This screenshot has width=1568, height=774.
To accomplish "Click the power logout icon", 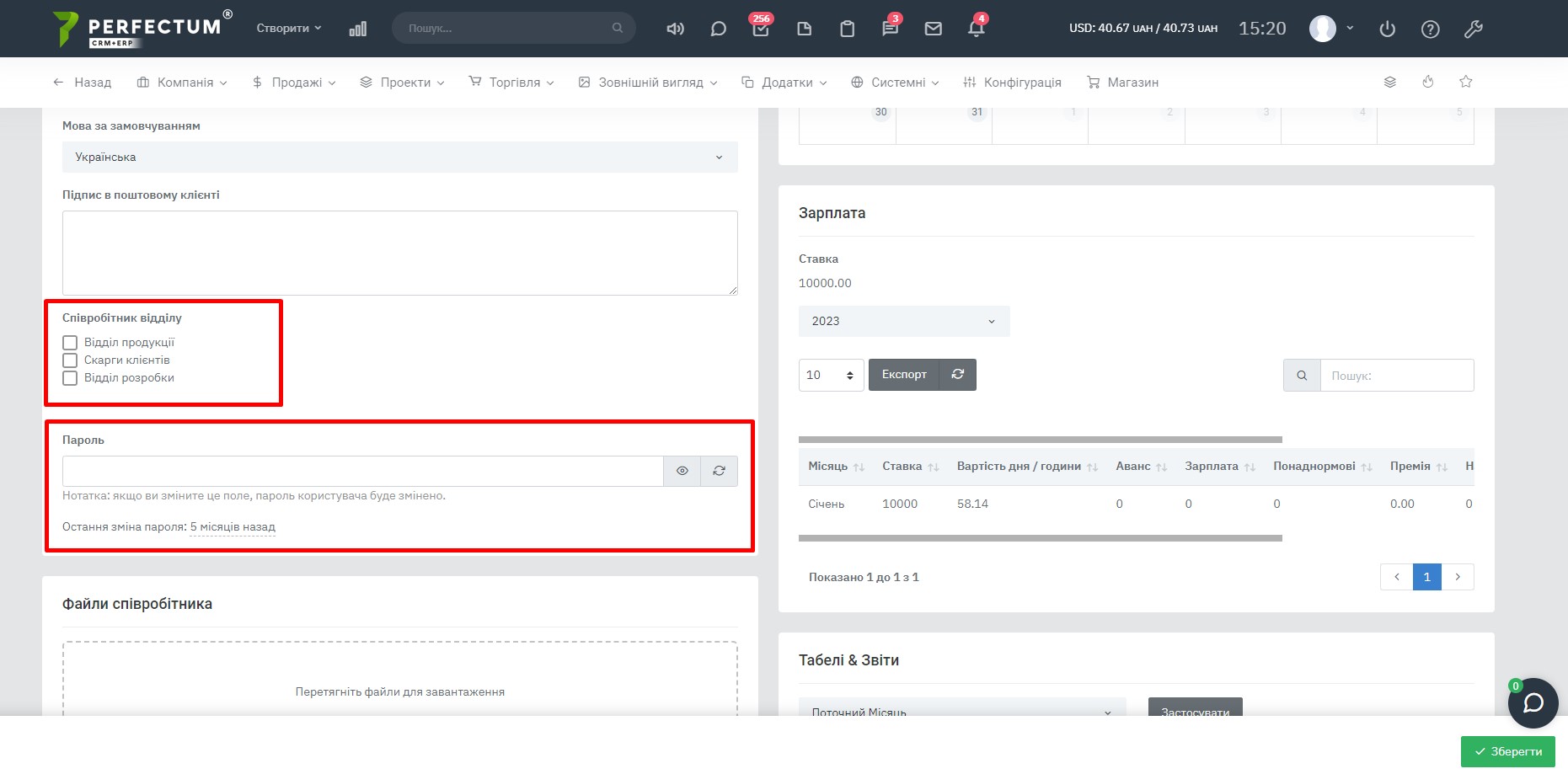I will click(1387, 29).
